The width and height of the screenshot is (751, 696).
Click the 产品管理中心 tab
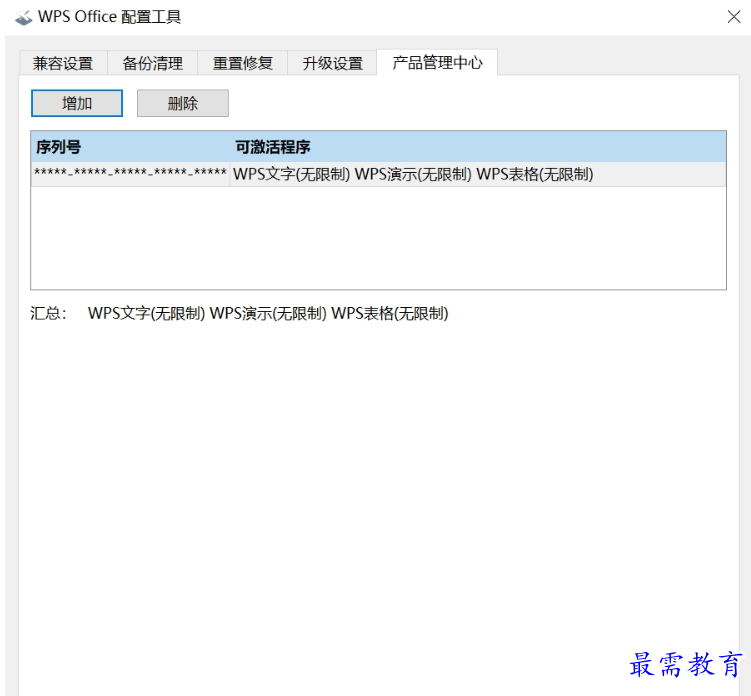437,62
